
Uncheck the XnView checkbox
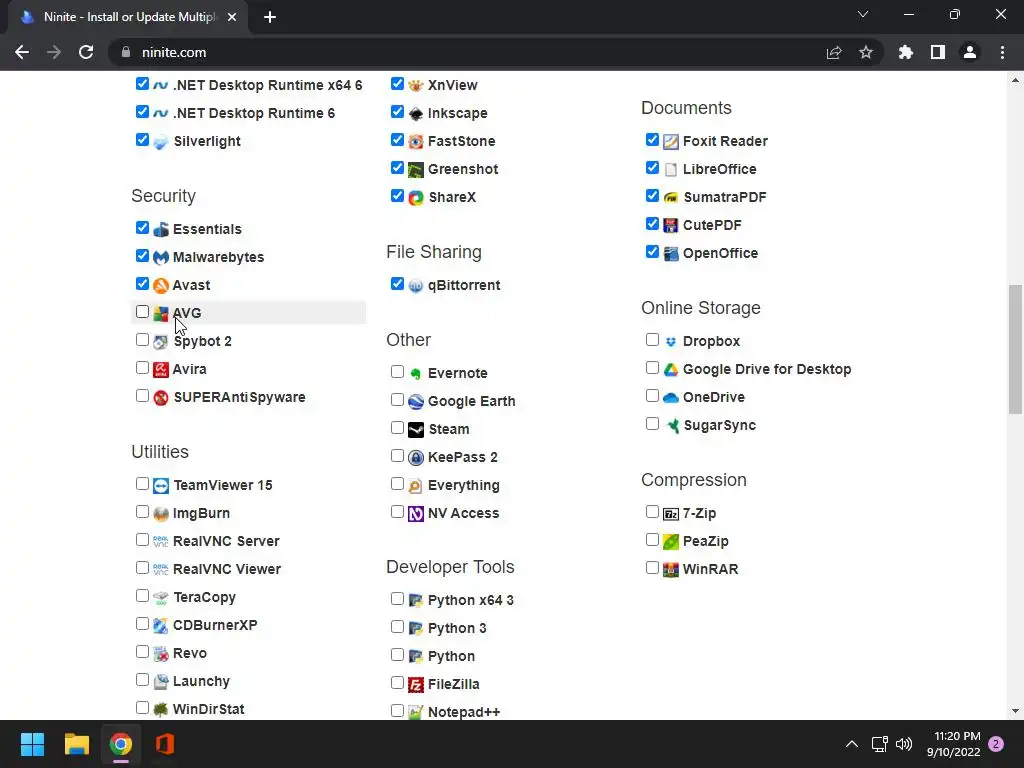pos(397,84)
